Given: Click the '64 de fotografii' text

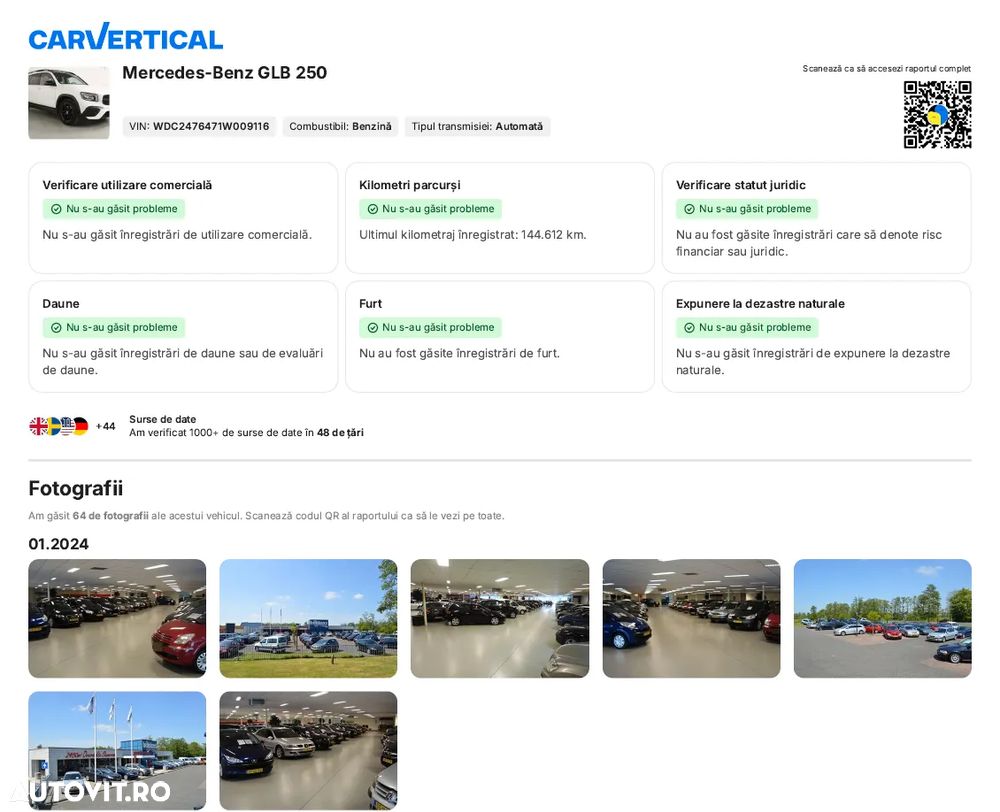Looking at the screenshot, I should coord(110,516).
